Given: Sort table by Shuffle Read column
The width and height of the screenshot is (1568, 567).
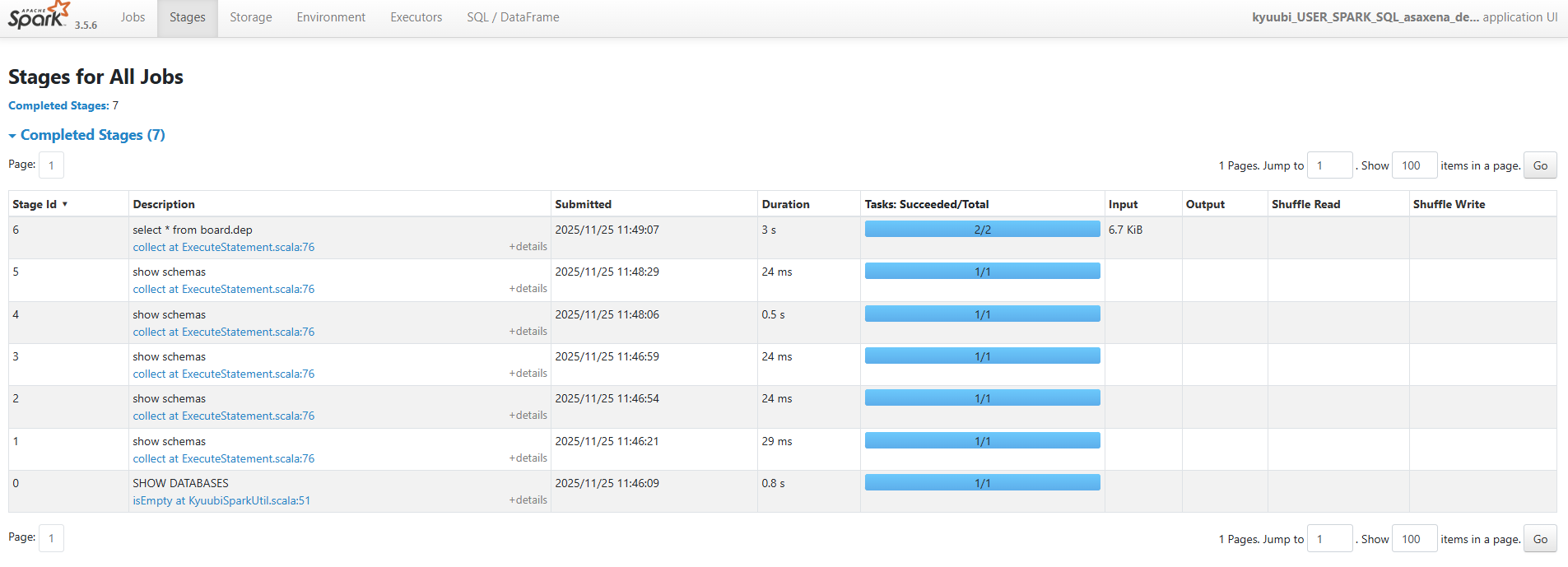Looking at the screenshot, I should pyautogui.click(x=1305, y=204).
